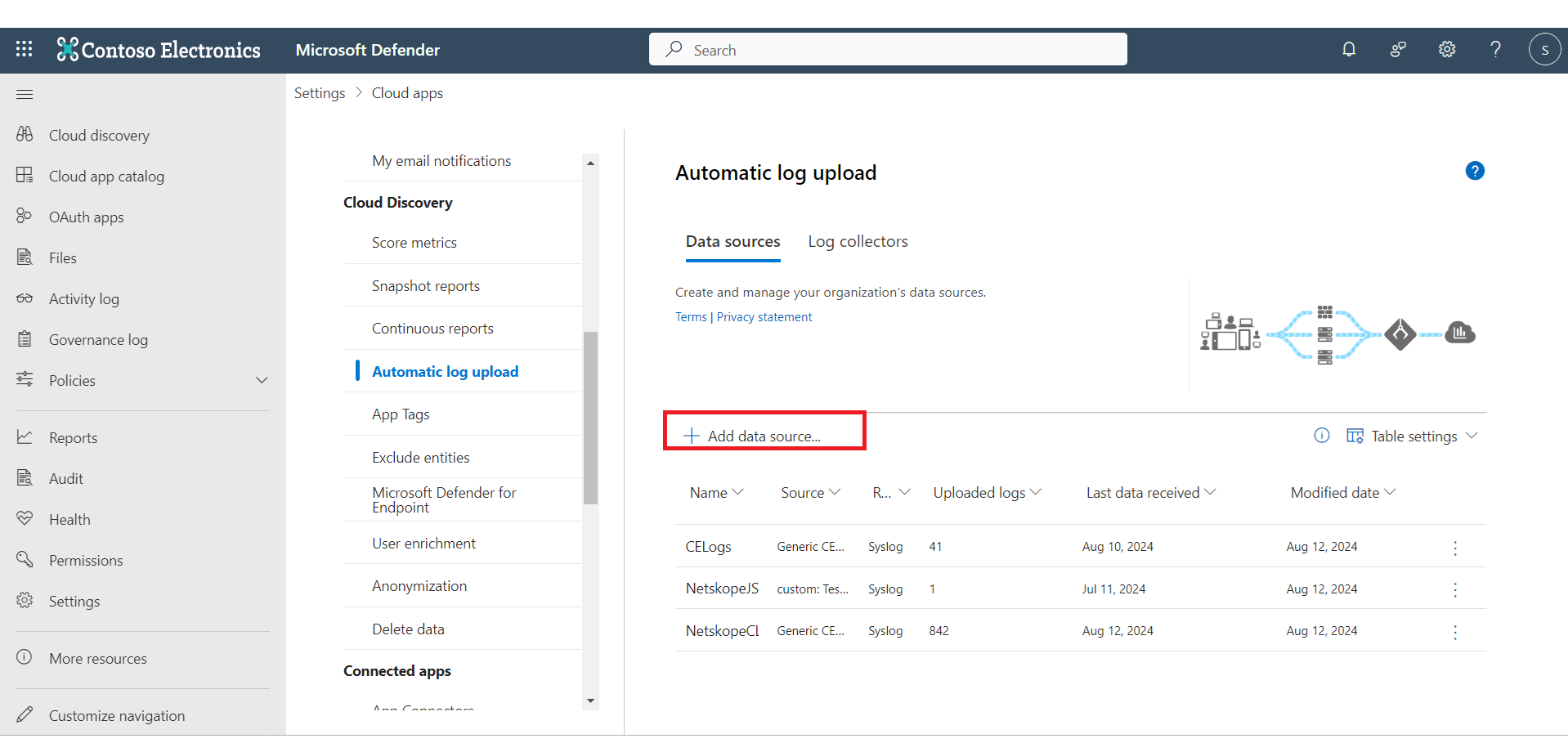The width and height of the screenshot is (1568, 752).
Task: Click the CELogs data source name
Action: tap(708, 547)
